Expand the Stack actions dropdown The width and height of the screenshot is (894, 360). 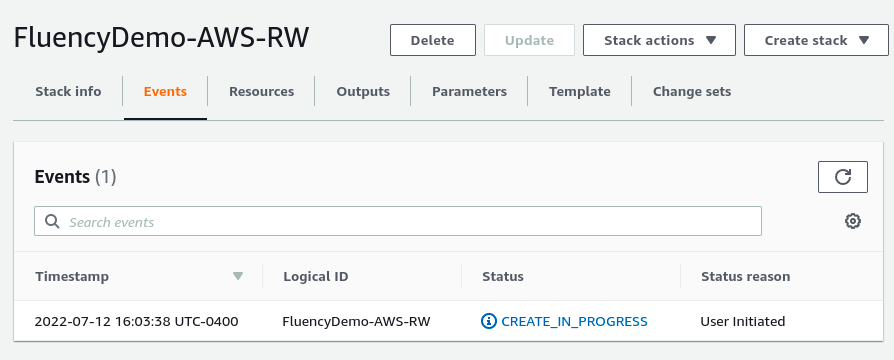click(x=659, y=40)
